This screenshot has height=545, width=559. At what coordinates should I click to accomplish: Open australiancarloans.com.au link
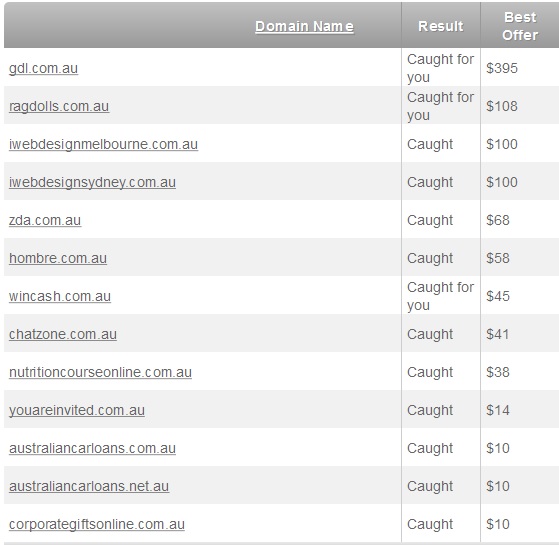(92, 448)
